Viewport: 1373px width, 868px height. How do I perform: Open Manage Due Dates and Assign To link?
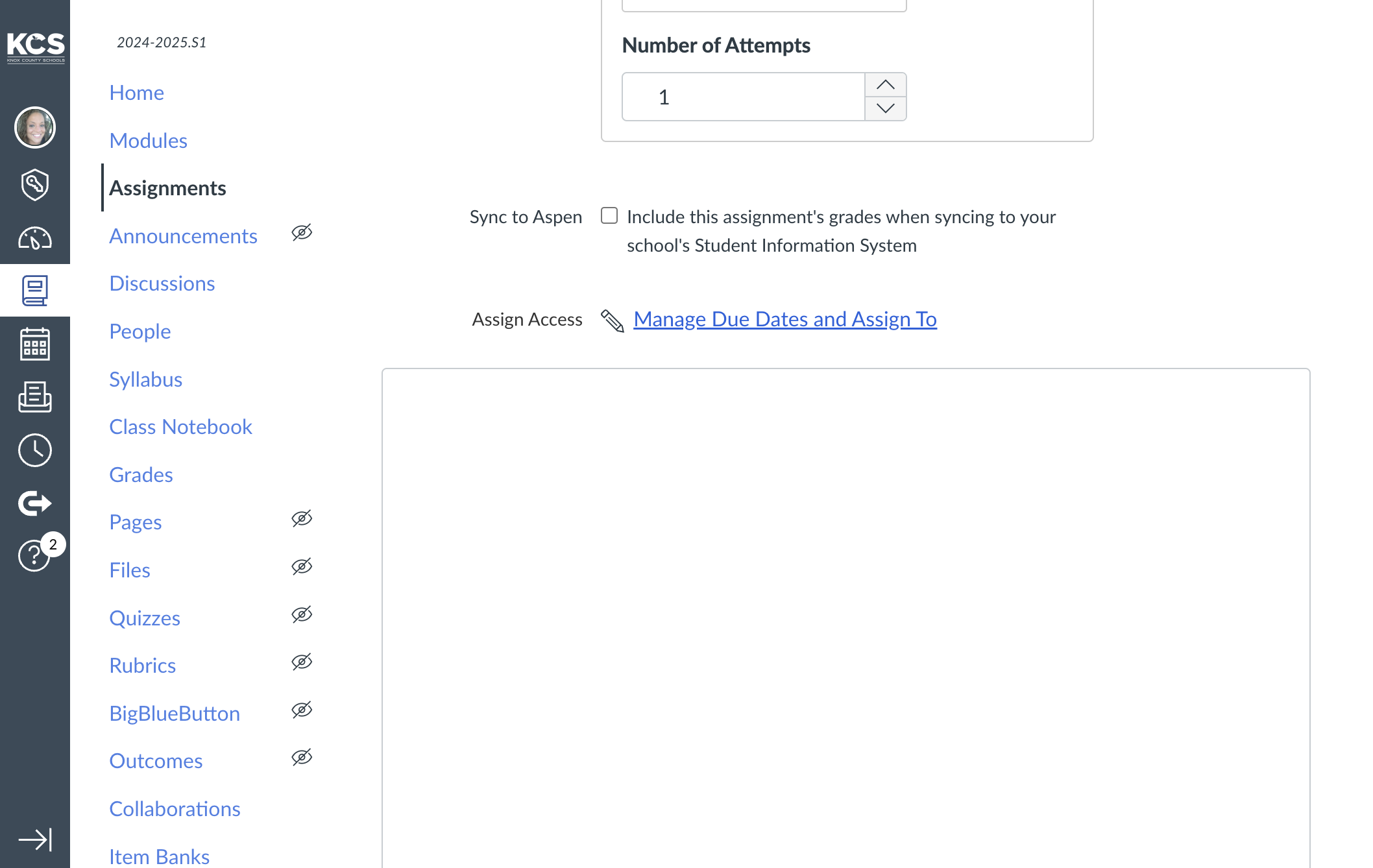[x=785, y=319]
